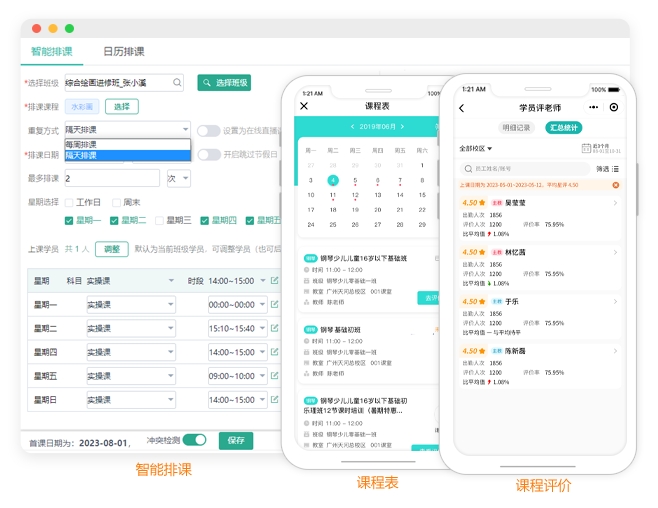Expand the 全部校区 campus selector

(x=476, y=148)
